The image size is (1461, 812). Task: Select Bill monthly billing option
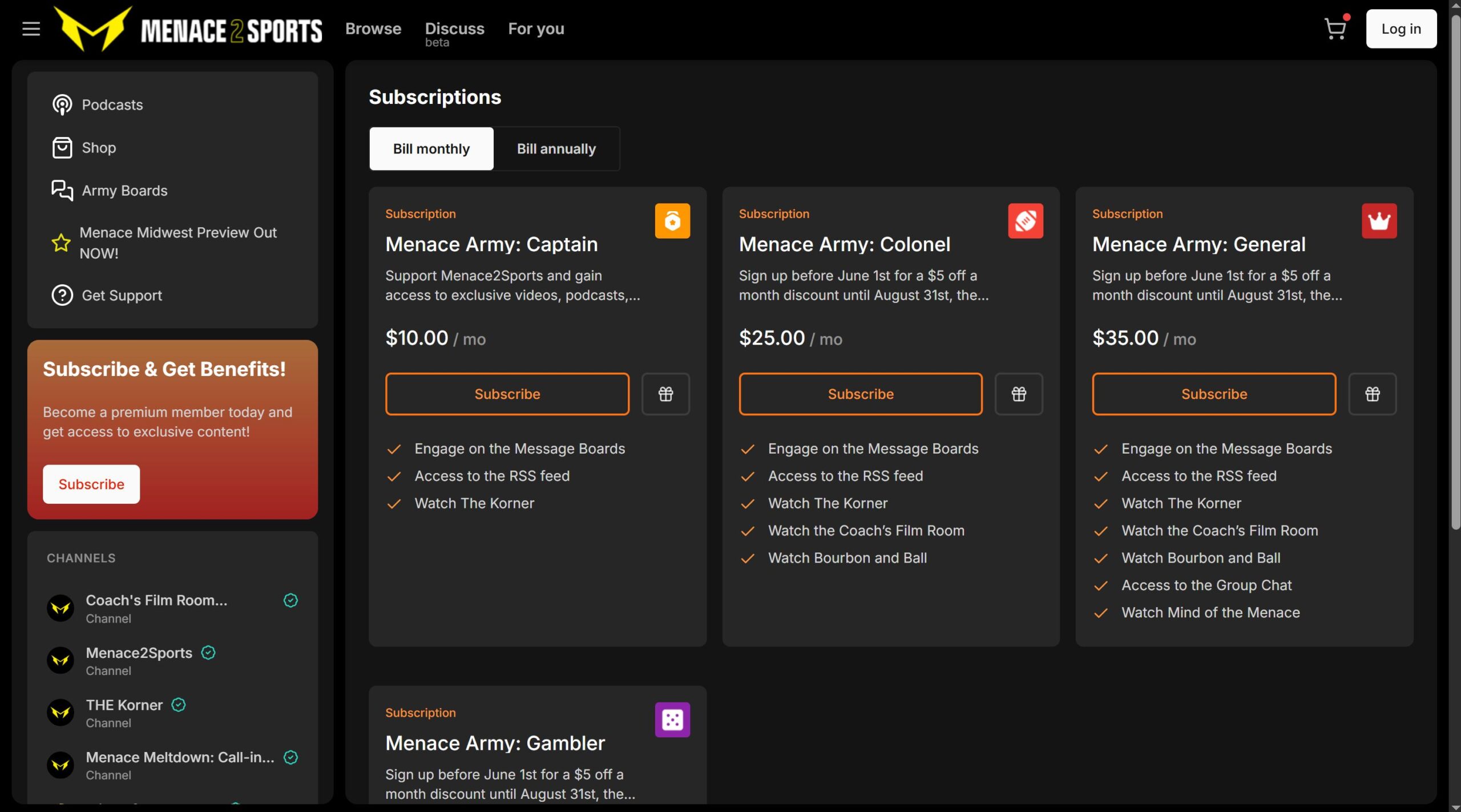coord(431,149)
